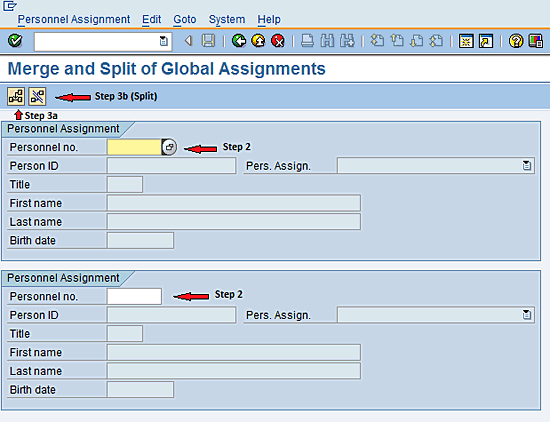This screenshot has width=550, height=422.
Task: Click the green Back arrow icon
Action: (239, 41)
